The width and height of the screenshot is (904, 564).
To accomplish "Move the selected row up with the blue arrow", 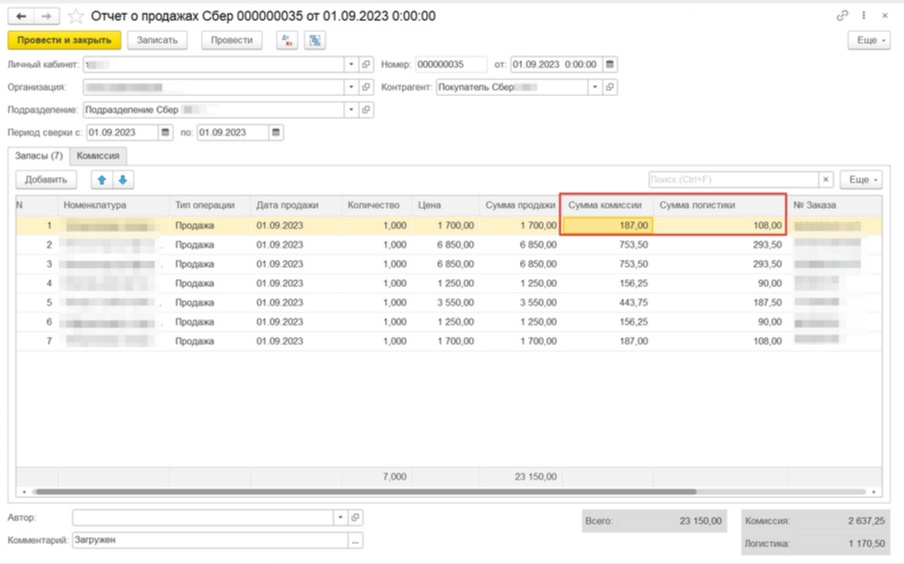I will click(x=101, y=180).
